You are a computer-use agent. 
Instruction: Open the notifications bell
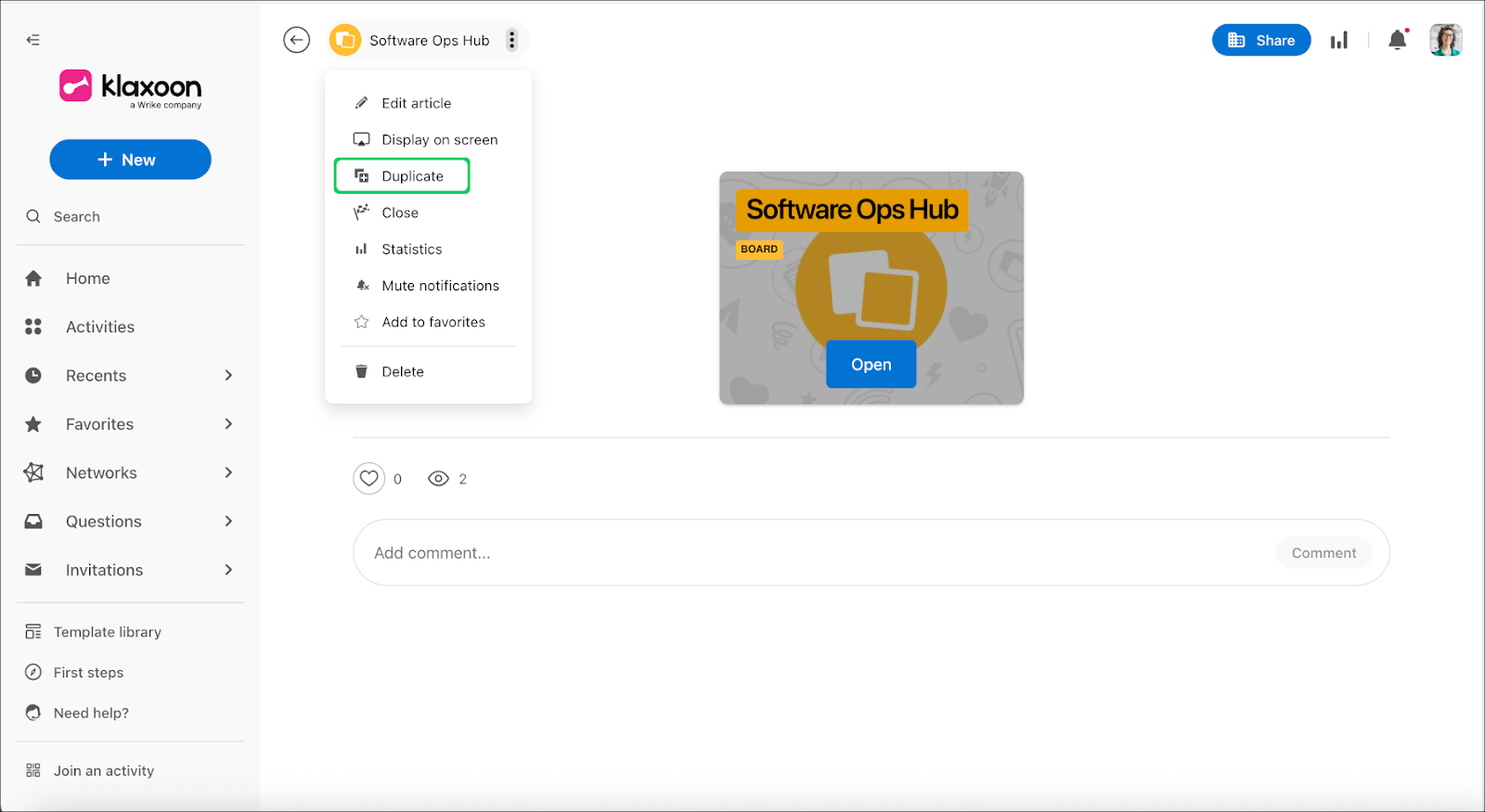1397,40
